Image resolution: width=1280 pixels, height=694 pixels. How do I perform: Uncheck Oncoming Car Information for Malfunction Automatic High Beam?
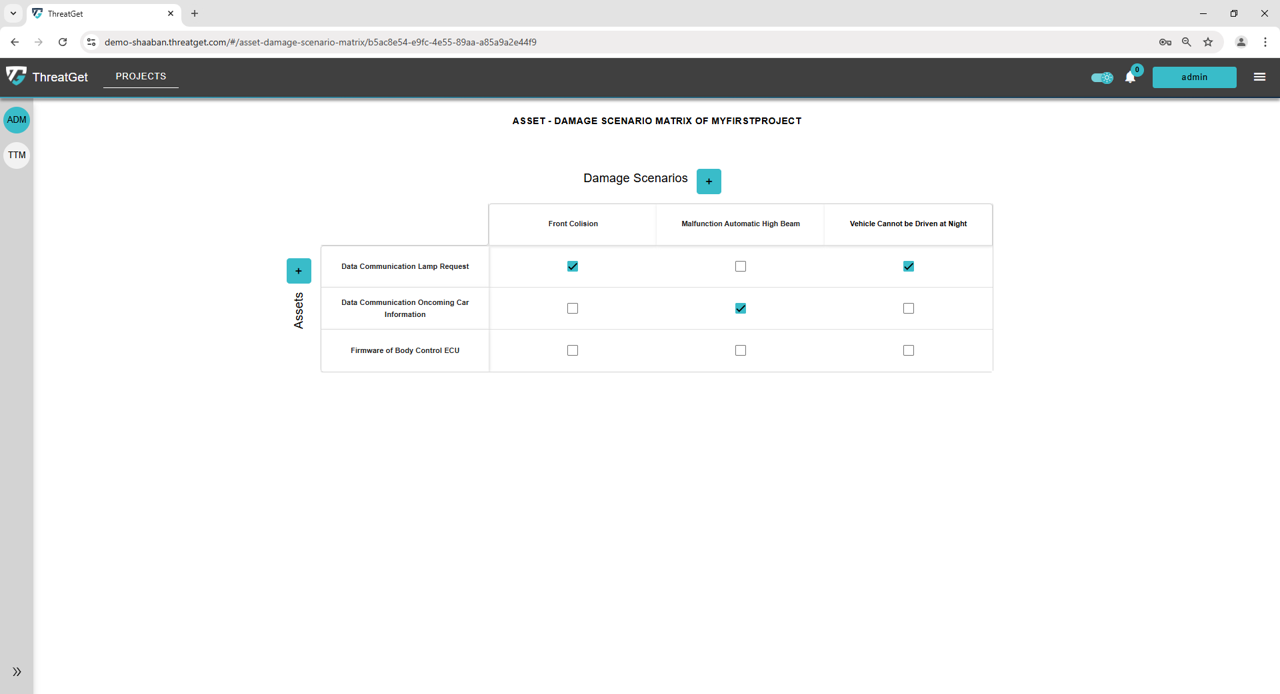point(740,308)
